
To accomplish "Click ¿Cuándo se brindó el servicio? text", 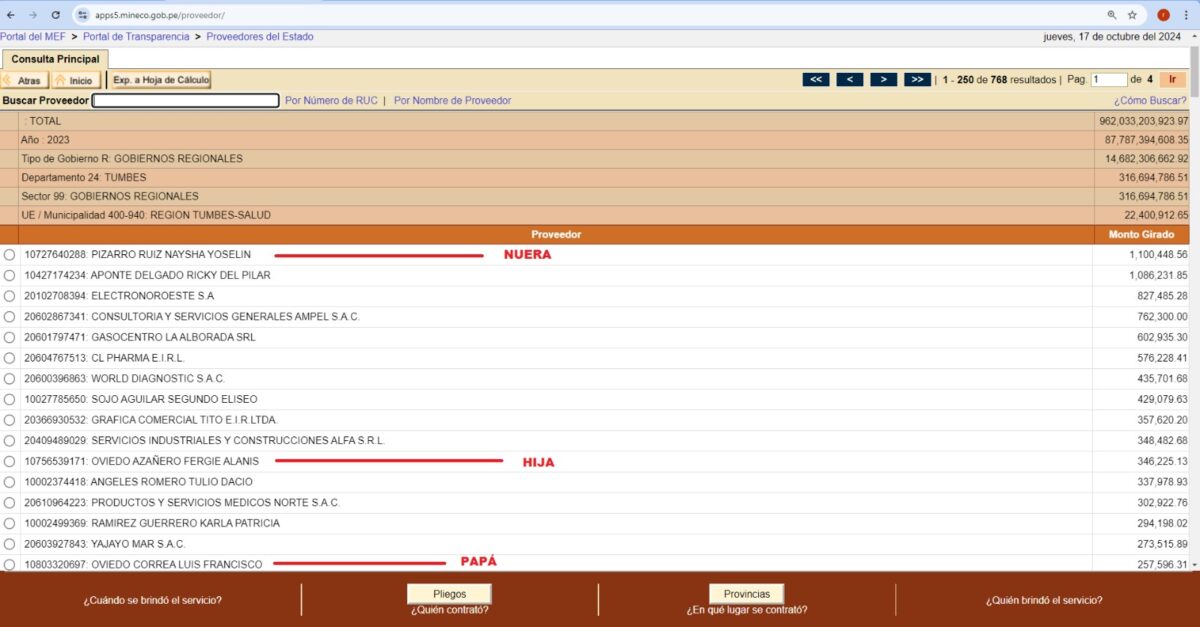I will 152,600.
